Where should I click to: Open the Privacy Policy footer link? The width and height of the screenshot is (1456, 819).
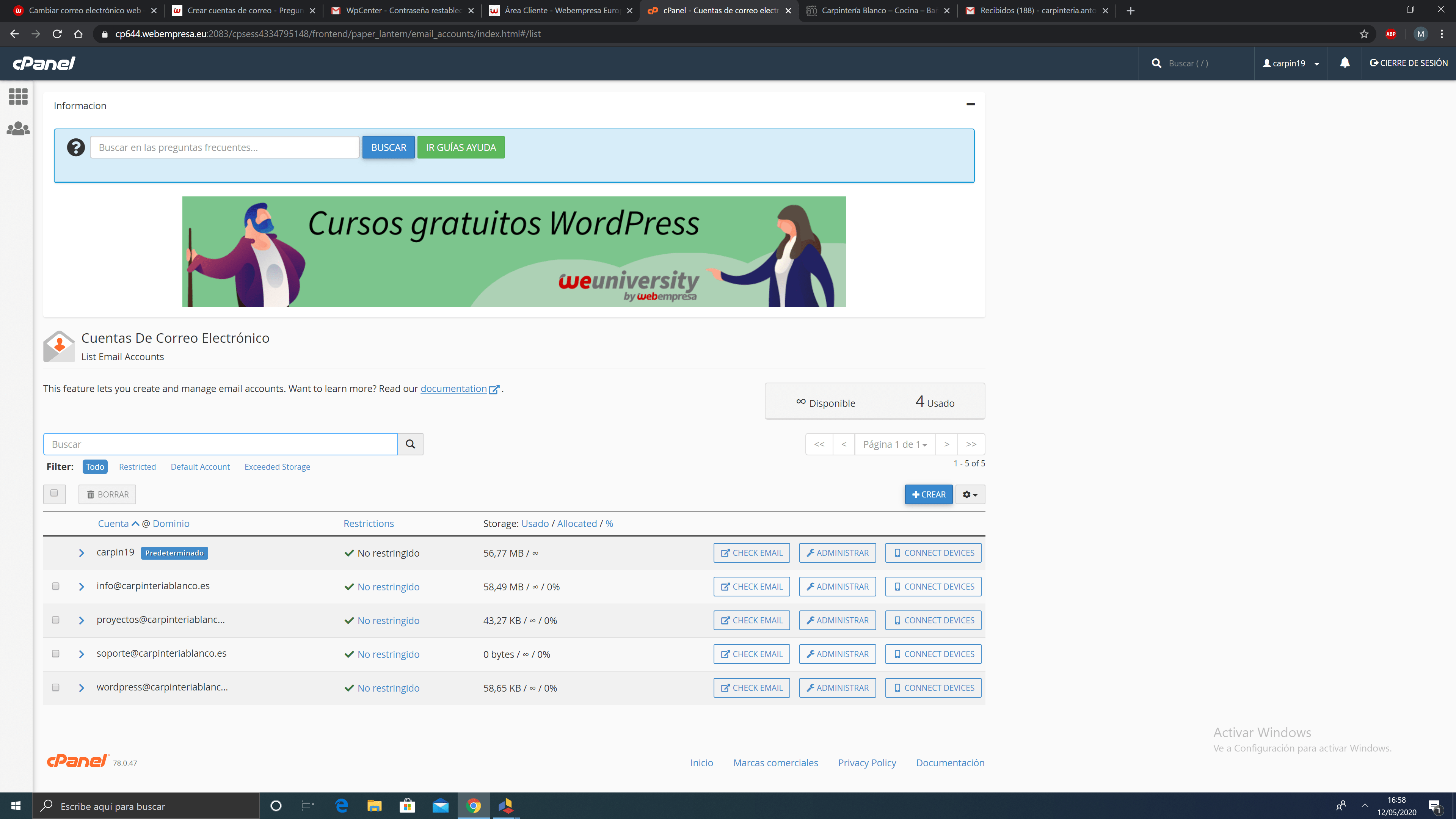pyautogui.click(x=866, y=763)
